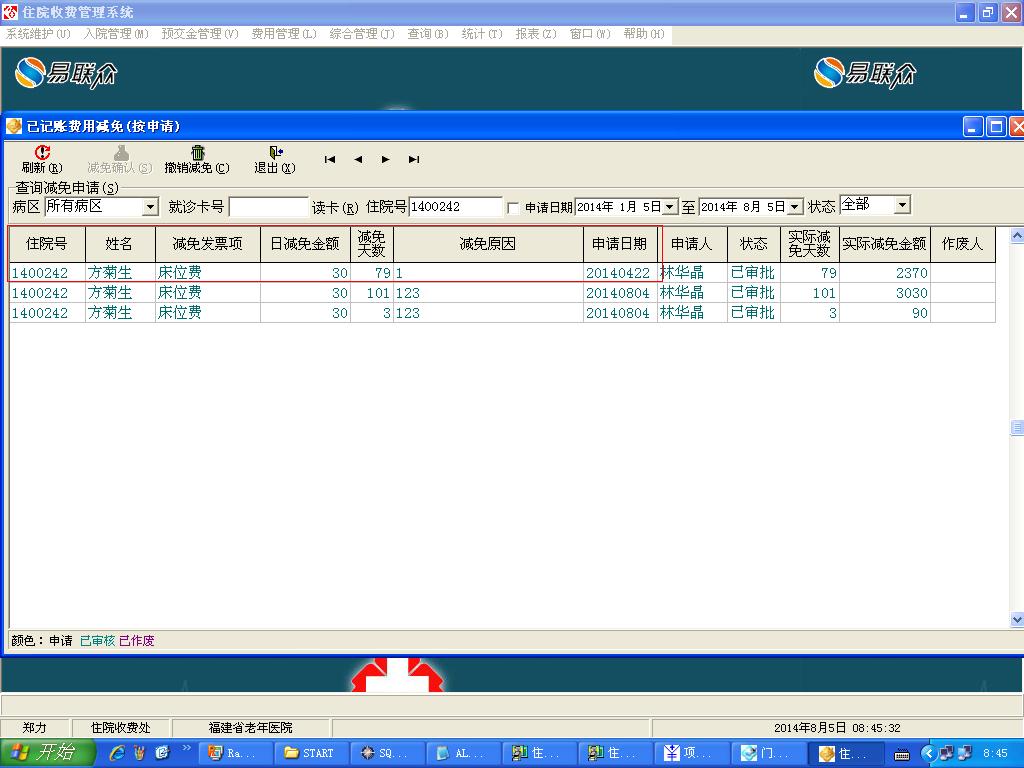1024x768 pixels.
Task: Open the 状态 全部 dropdown
Action: point(902,205)
